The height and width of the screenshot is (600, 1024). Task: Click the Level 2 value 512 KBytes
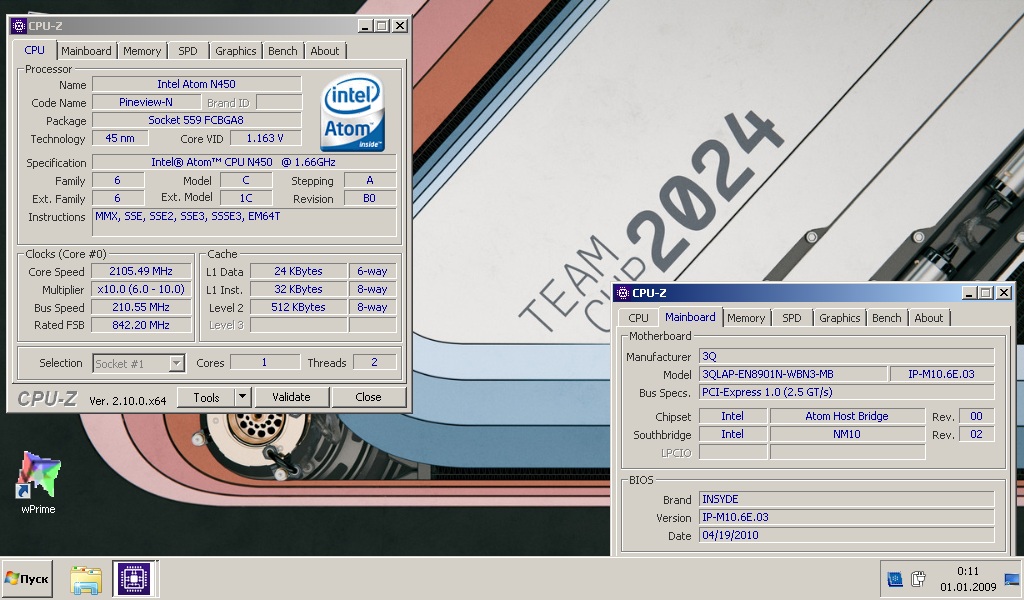click(298, 307)
